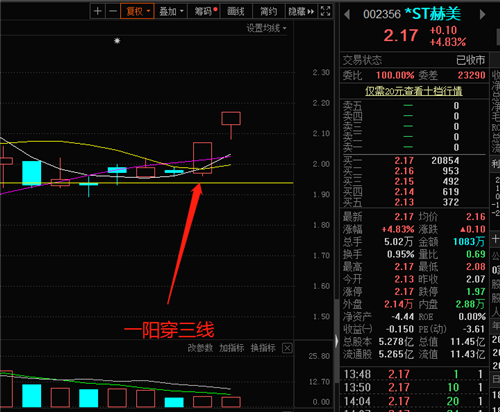The image size is (500, 412).
Task: Click 加指标 to add indicator
Action: pyautogui.click(x=232, y=348)
